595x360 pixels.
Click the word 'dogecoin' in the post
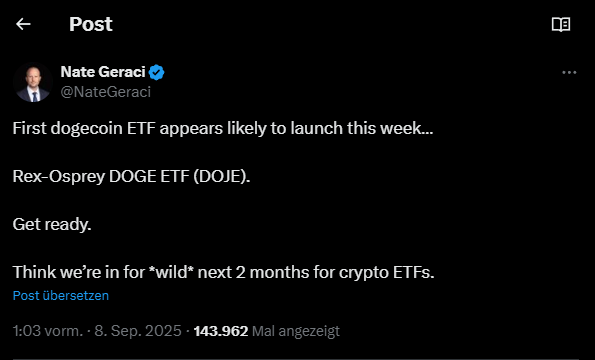click(87, 128)
